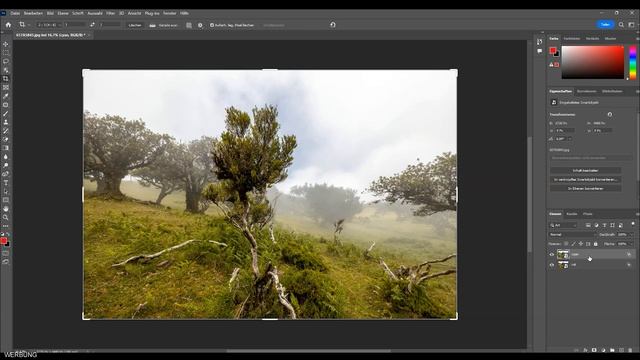The width and height of the screenshot is (640, 360).
Task: Select the Gradient tool
Action: [6, 148]
